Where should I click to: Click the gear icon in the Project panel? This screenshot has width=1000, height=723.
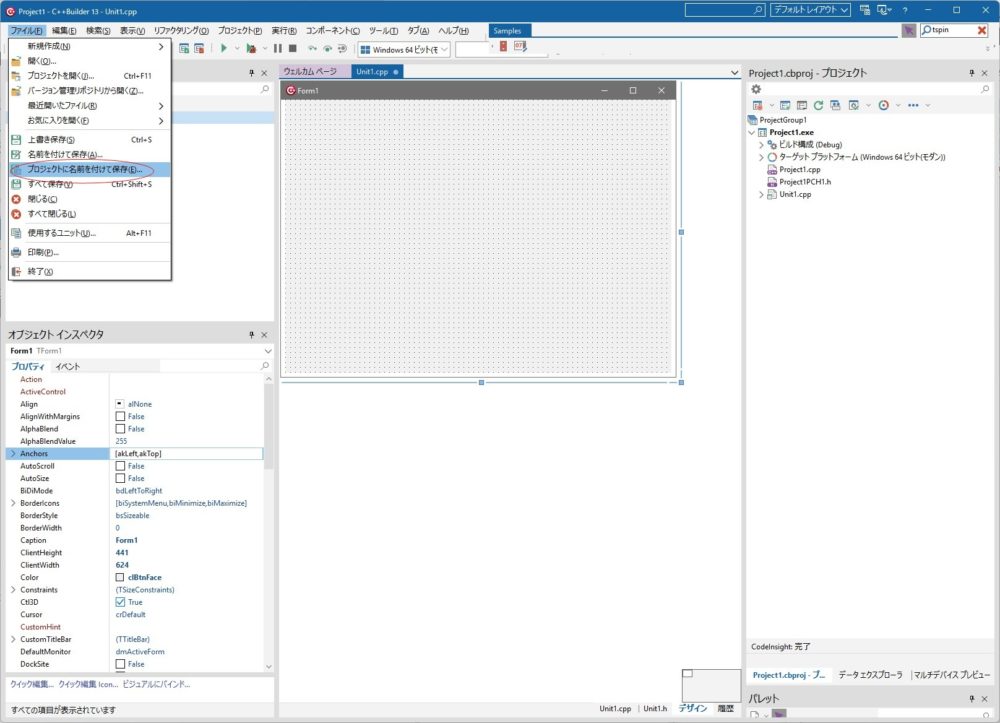756,89
